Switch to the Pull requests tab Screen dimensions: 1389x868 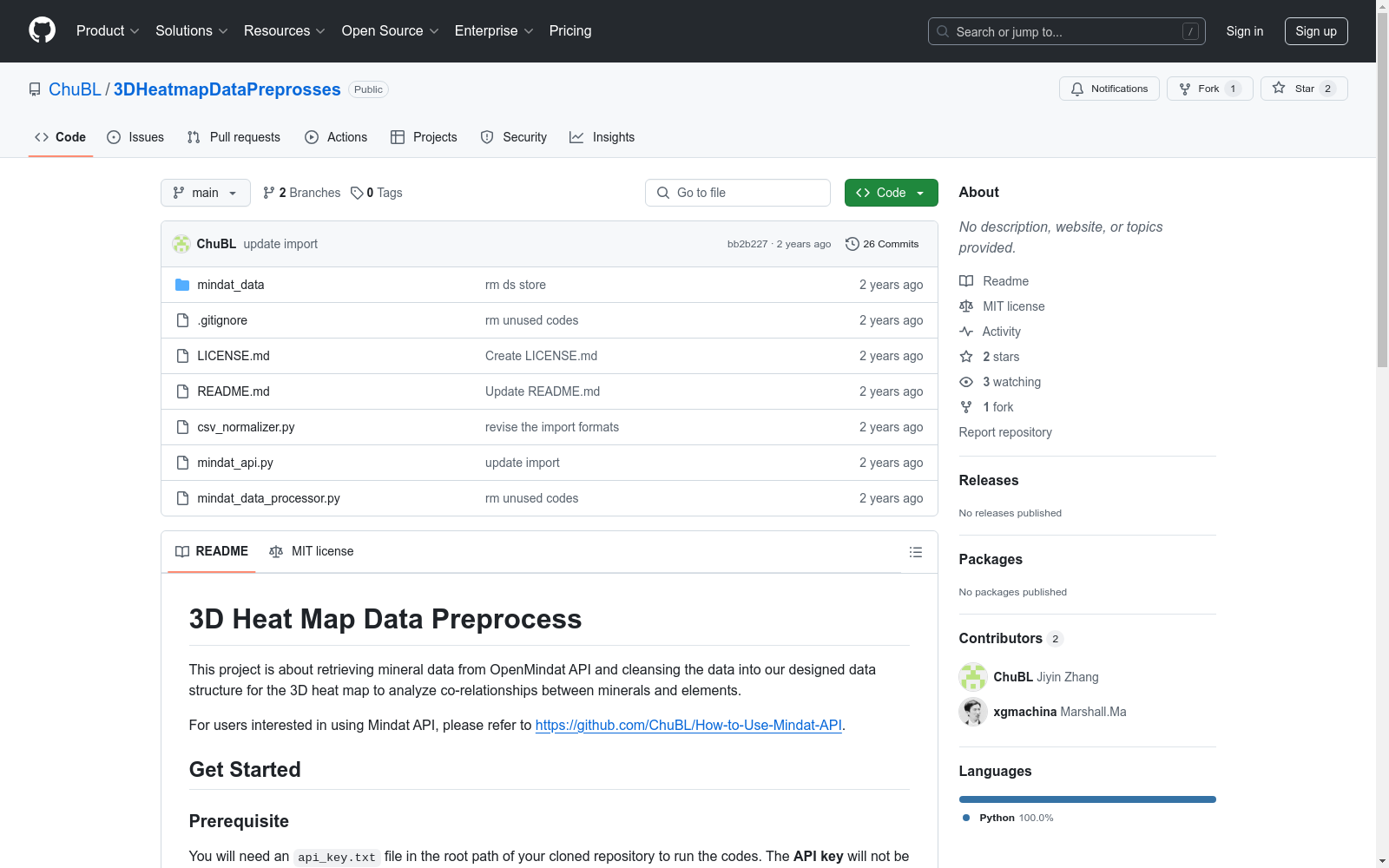pyautogui.click(x=234, y=137)
